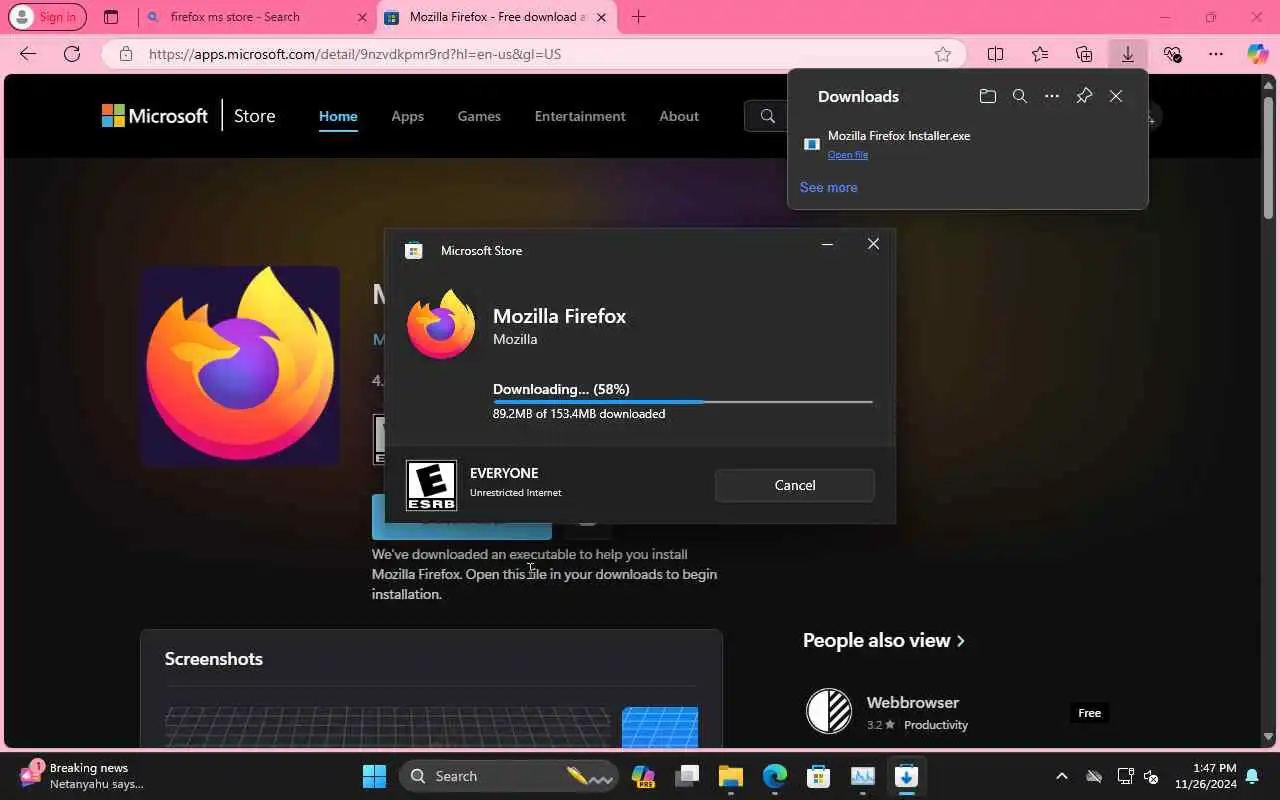Open Browser essentials icon

1172,54
